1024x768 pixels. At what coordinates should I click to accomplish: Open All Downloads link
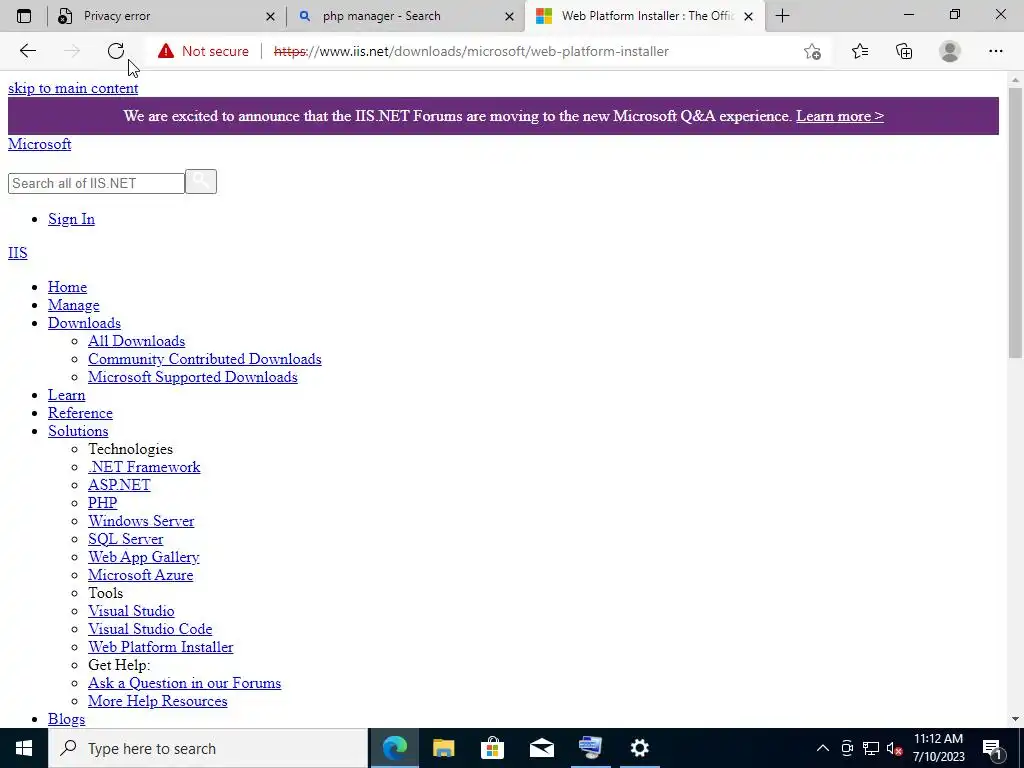pos(136,341)
